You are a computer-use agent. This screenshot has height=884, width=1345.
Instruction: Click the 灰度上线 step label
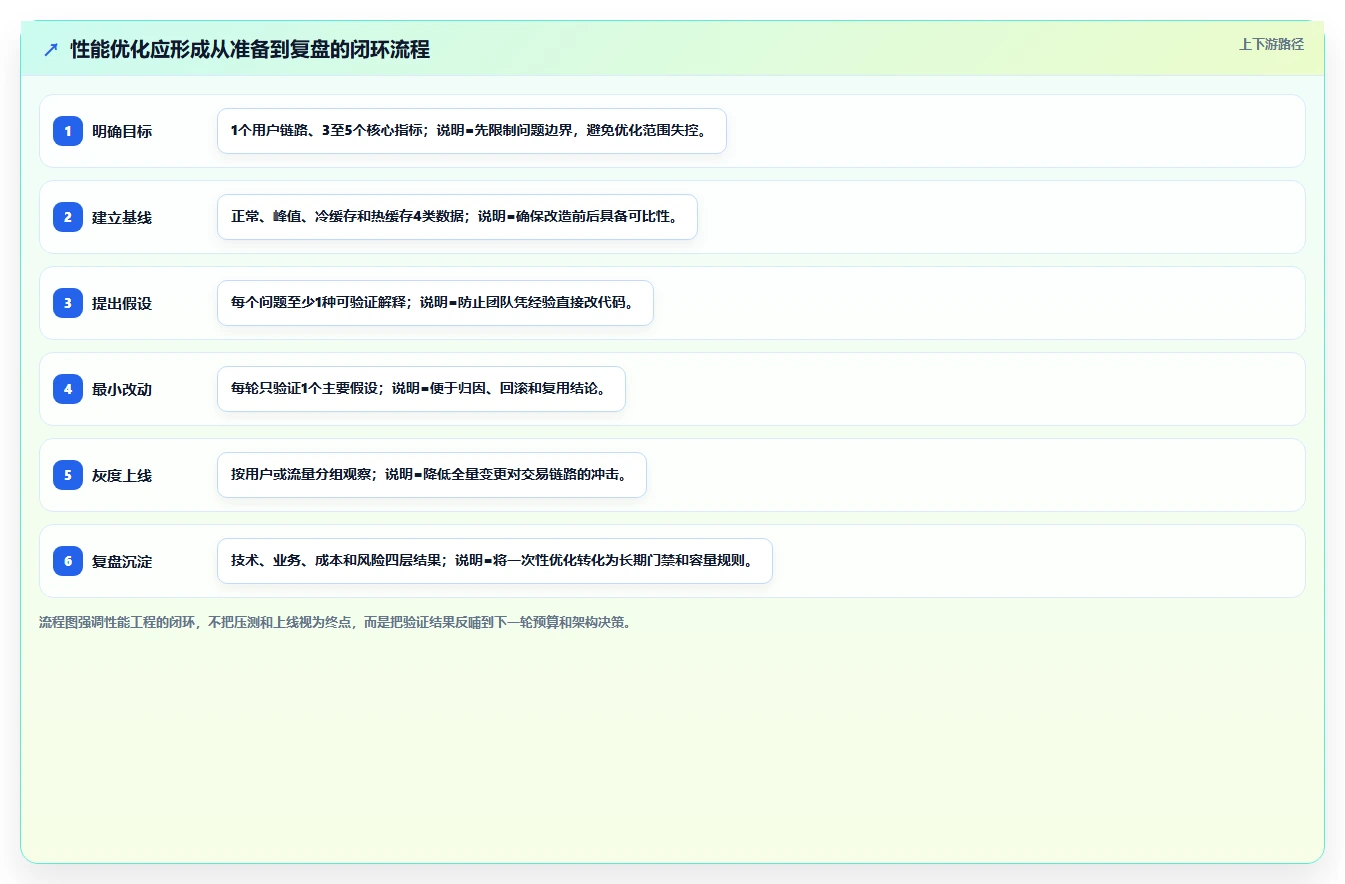pyautogui.click(x=122, y=475)
